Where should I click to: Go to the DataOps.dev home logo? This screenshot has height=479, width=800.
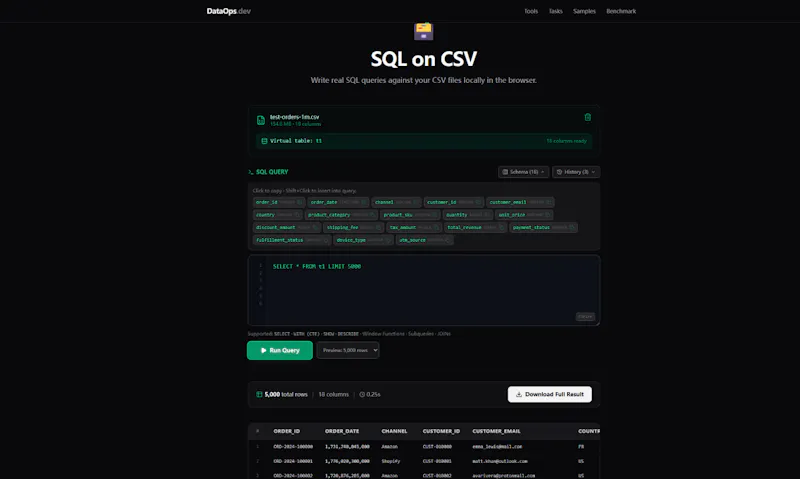coord(229,11)
